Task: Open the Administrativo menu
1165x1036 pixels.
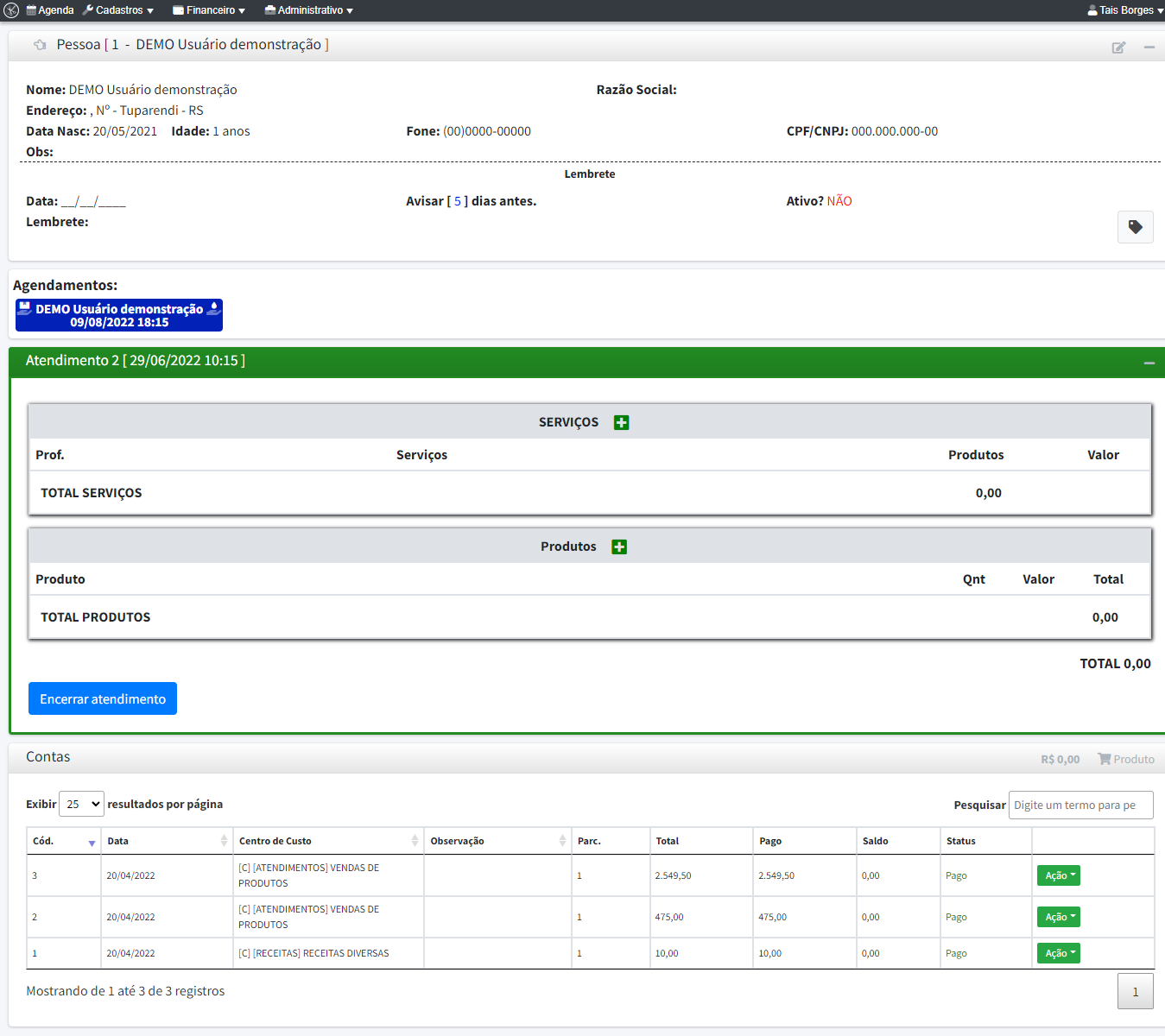Action: [x=309, y=10]
